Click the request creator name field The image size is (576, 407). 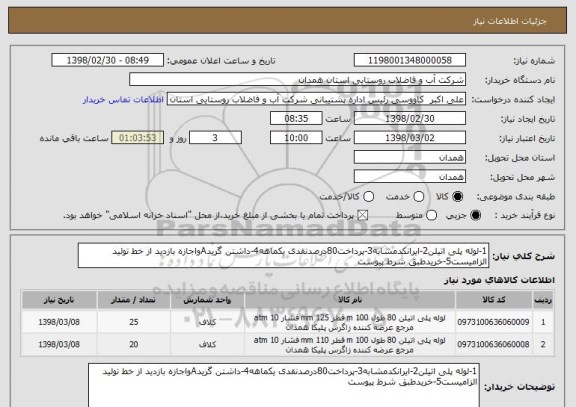[316, 99]
